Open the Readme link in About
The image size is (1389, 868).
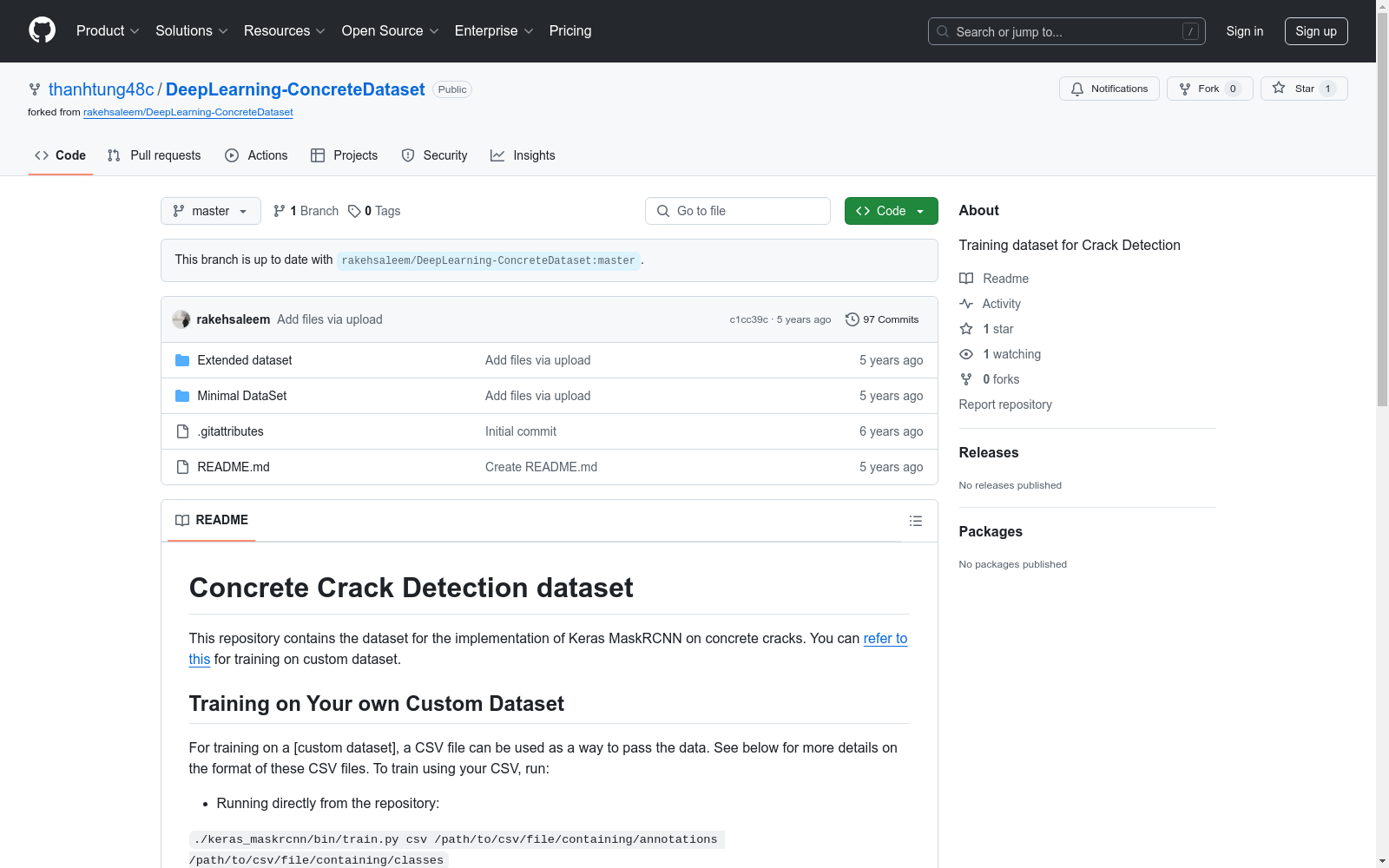[994, 279]
